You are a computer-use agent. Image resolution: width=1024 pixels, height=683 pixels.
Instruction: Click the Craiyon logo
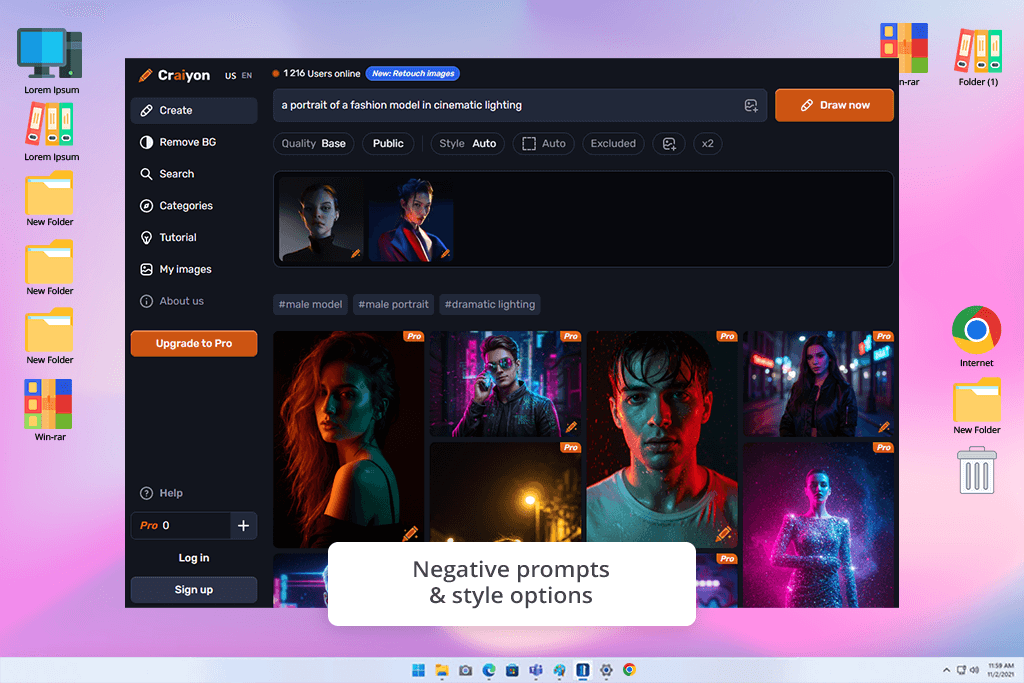174,75
